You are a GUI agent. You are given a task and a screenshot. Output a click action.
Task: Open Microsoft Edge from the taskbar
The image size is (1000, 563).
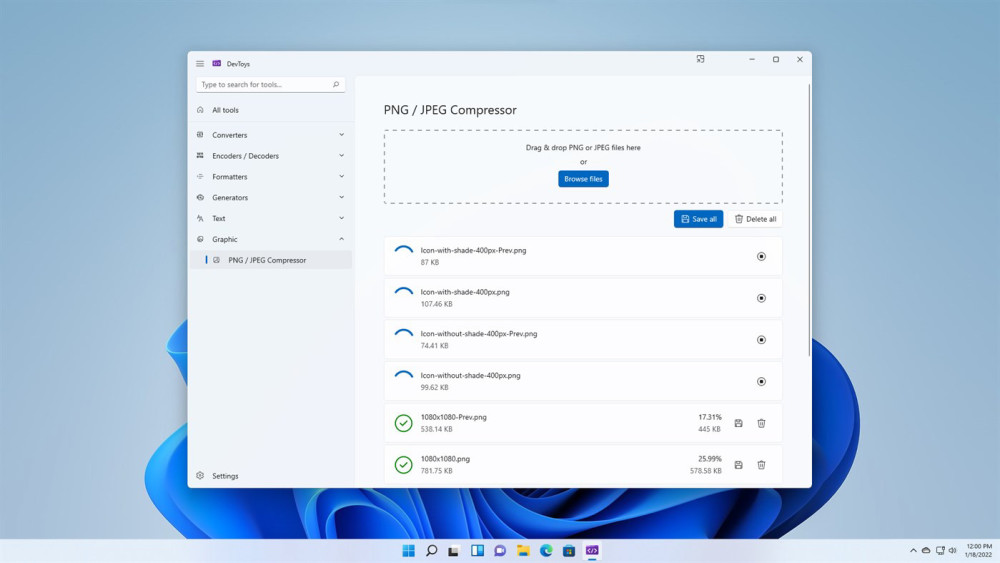pyautogui.click(x=546, y=550)
